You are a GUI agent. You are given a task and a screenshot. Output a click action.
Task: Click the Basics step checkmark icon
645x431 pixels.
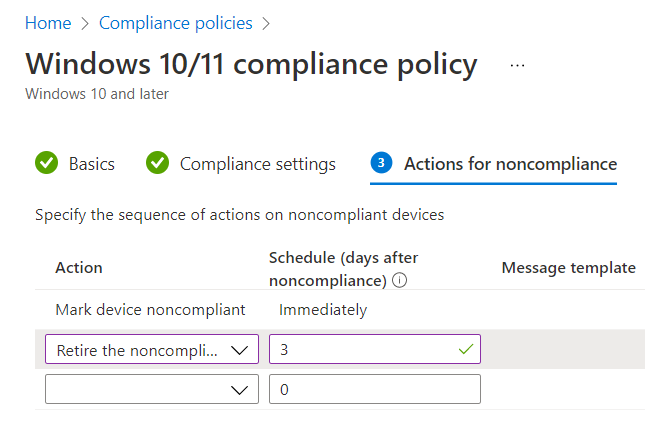46,163
